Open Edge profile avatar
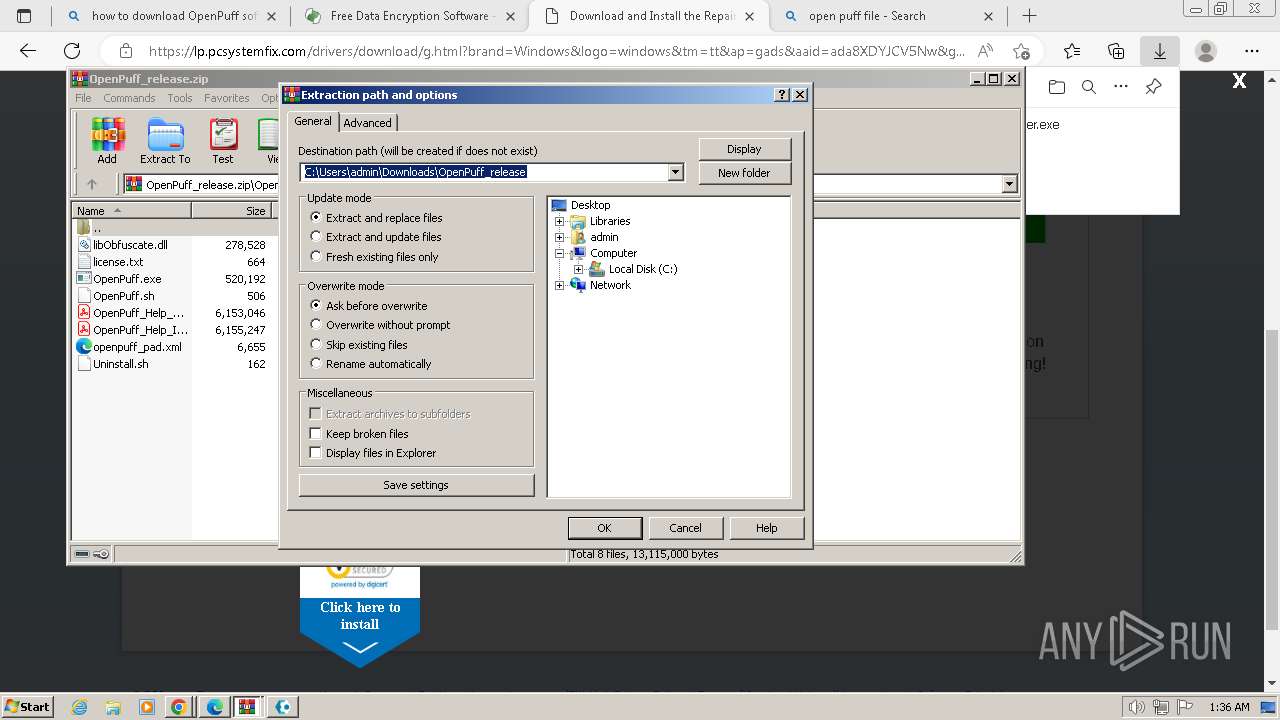 click(x=1206, y=51)
